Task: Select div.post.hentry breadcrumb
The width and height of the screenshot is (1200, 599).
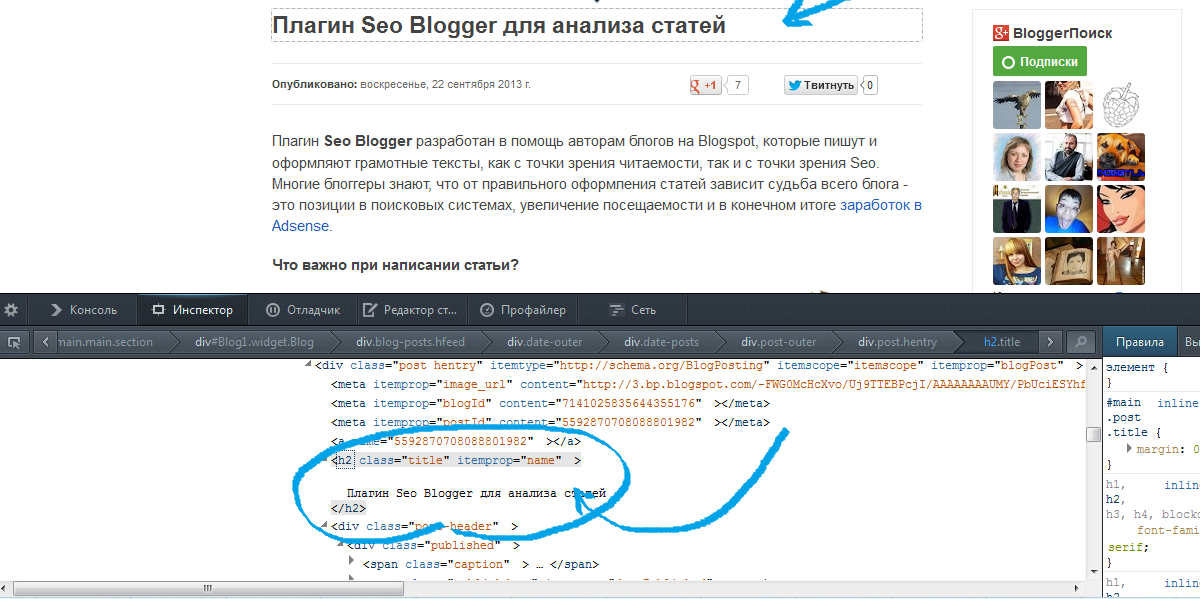Action: pyautogui.click(x=898, y=342)
